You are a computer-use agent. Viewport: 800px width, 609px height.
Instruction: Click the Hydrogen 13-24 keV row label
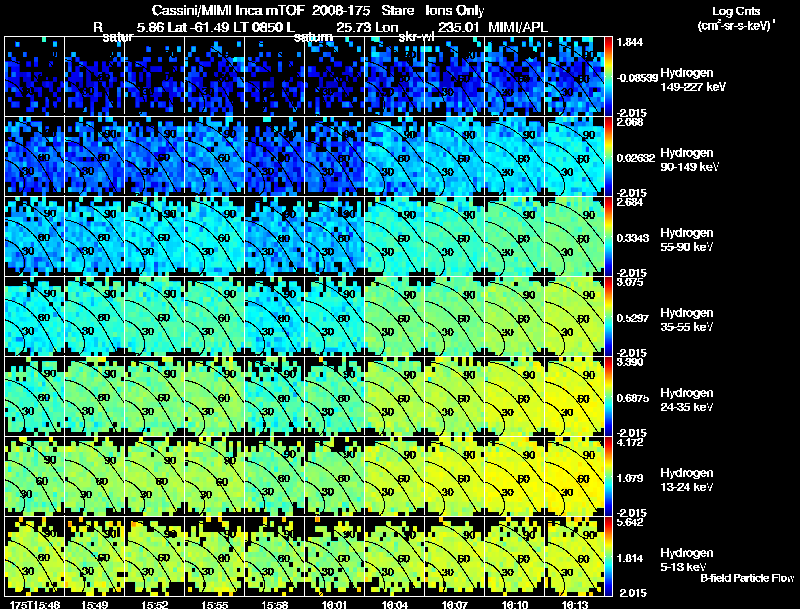(687, 480)
